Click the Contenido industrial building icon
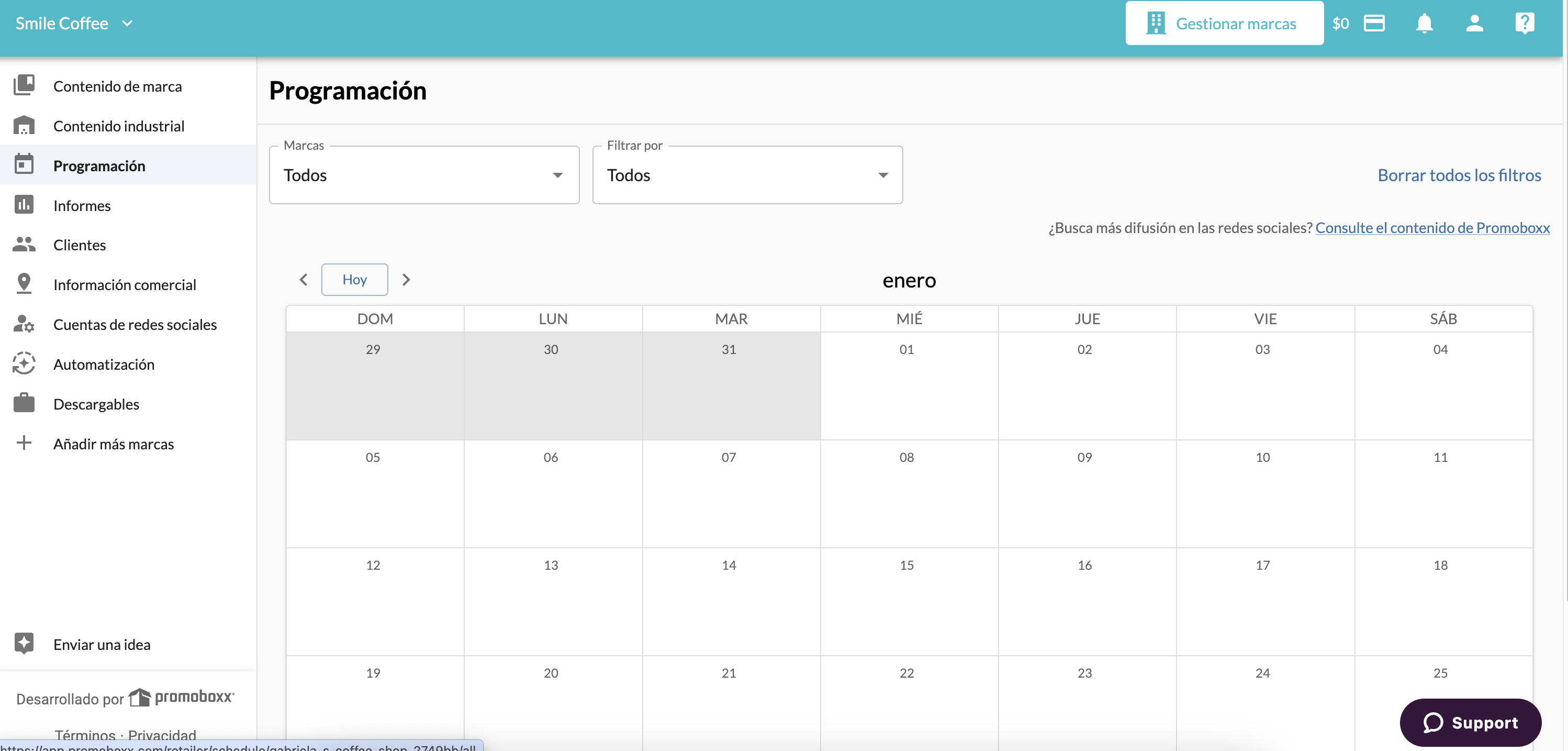 coord(24,126)
